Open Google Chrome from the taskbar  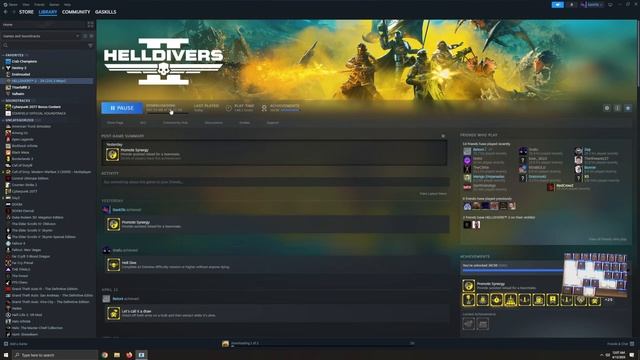click(x=104, y=355)
